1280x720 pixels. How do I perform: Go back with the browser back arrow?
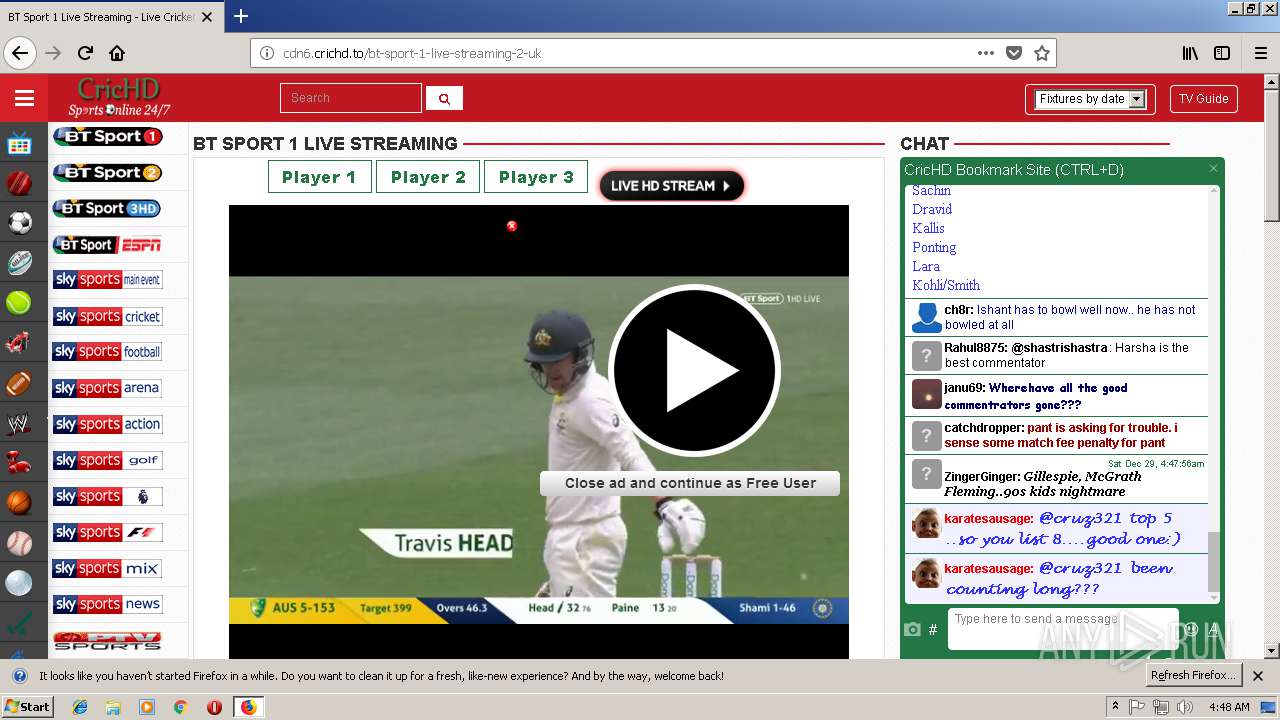tap(20, 53)
